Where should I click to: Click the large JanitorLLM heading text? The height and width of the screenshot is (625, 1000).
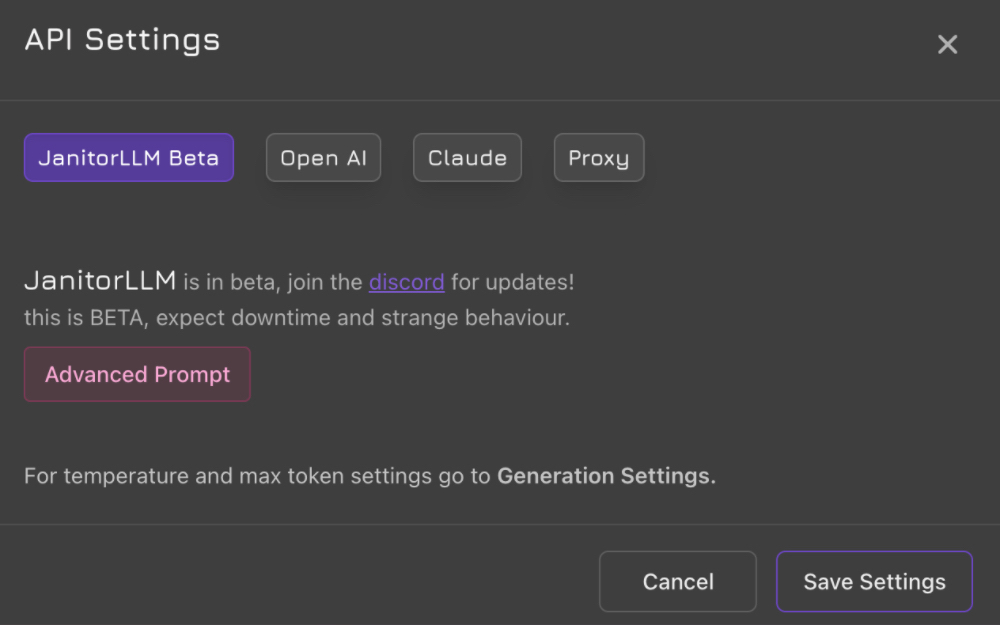pos(100,281)
